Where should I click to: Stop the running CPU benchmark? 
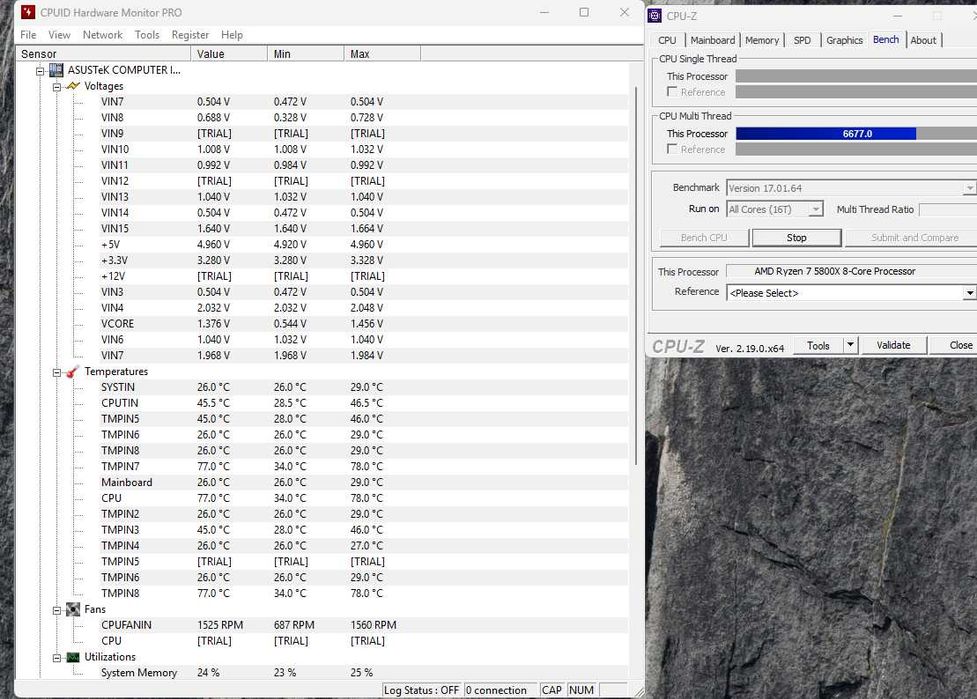(796, 238)
